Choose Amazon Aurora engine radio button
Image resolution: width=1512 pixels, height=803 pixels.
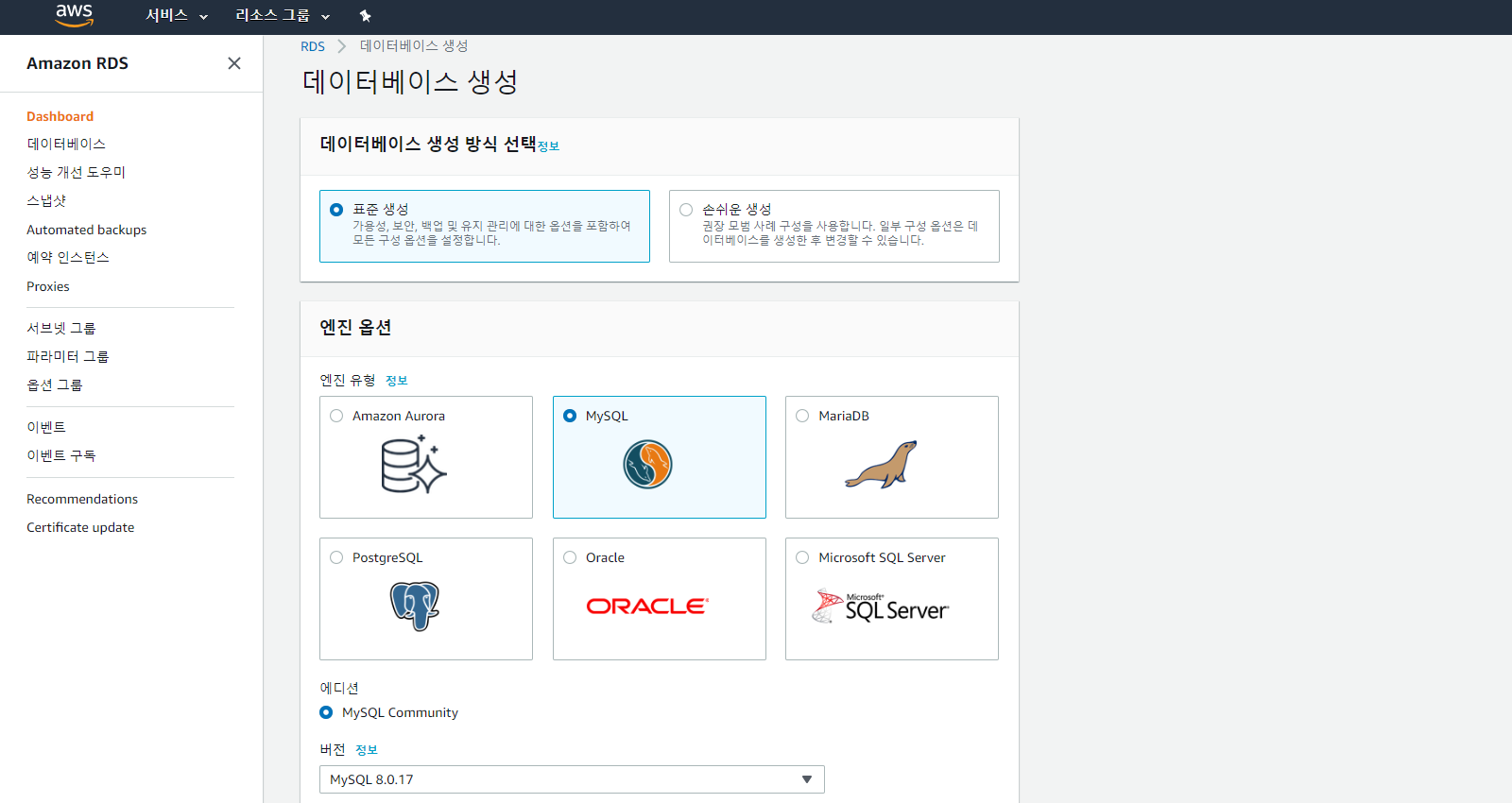336,416
